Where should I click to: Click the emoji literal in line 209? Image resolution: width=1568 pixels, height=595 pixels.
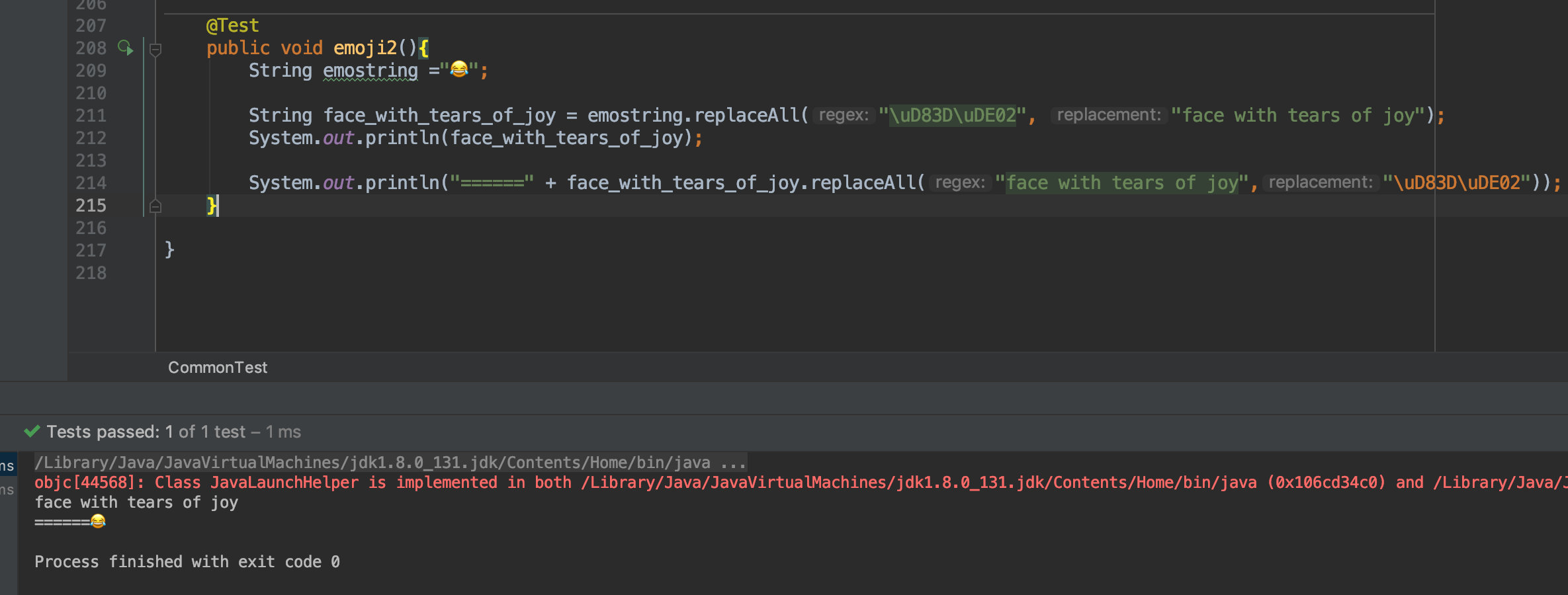[x=459, y=69]
